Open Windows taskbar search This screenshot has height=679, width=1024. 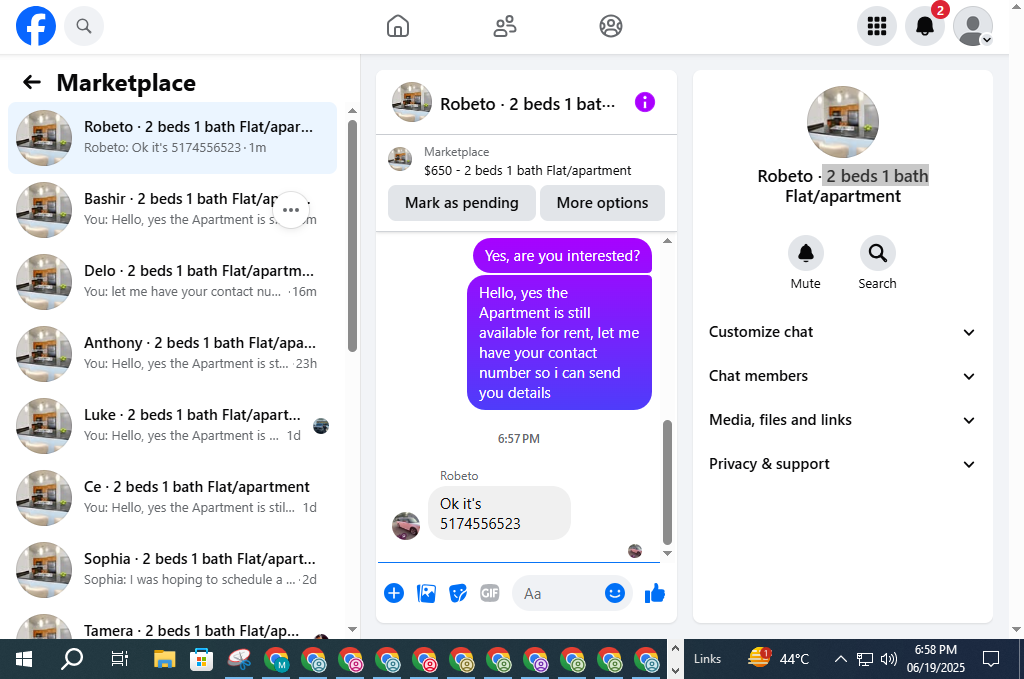coord(72,659)
